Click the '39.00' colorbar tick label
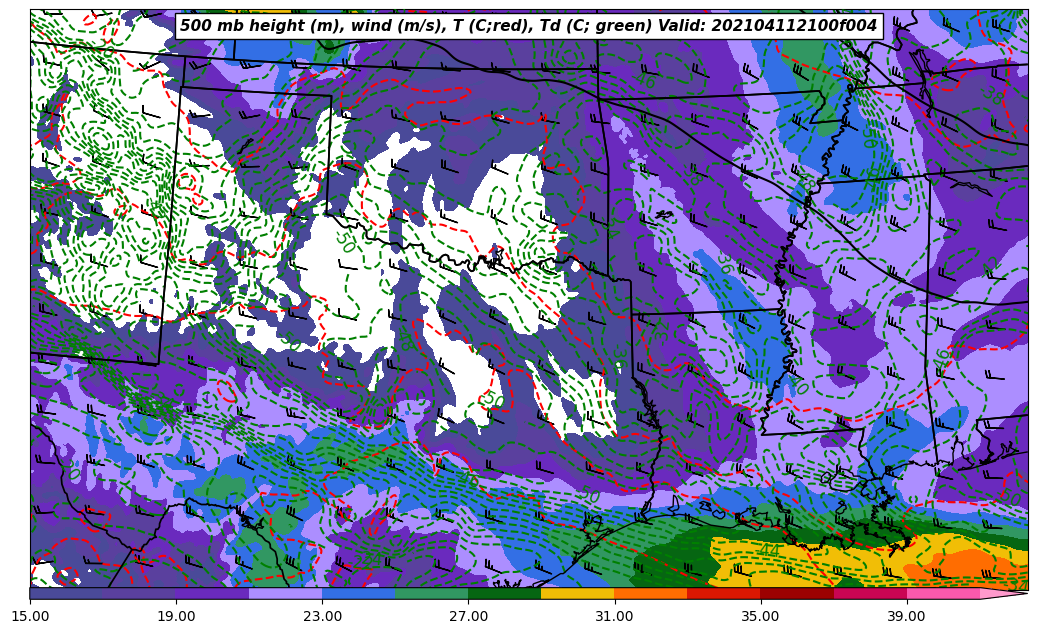Viewport: 1037px width, 633px height. [907, 616]
